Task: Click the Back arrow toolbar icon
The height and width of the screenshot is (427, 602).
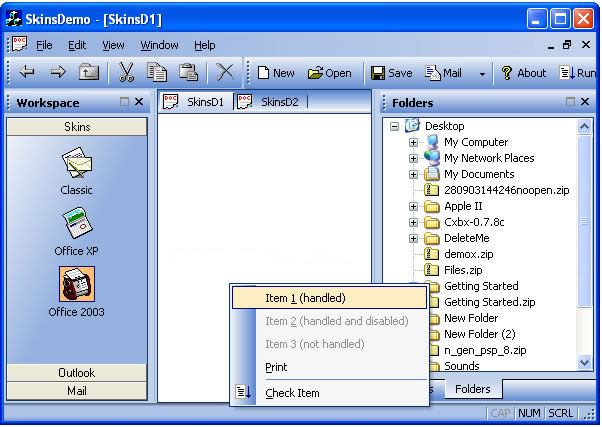Action: click(27, 72)
